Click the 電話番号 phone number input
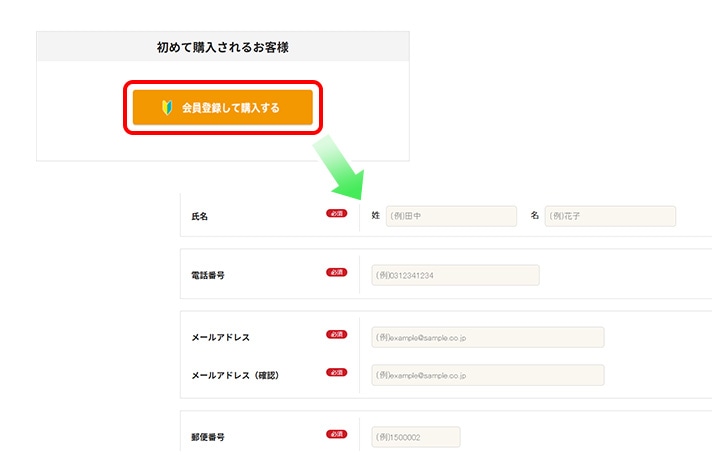Screen dimensions: 720x472 [455, 275]
